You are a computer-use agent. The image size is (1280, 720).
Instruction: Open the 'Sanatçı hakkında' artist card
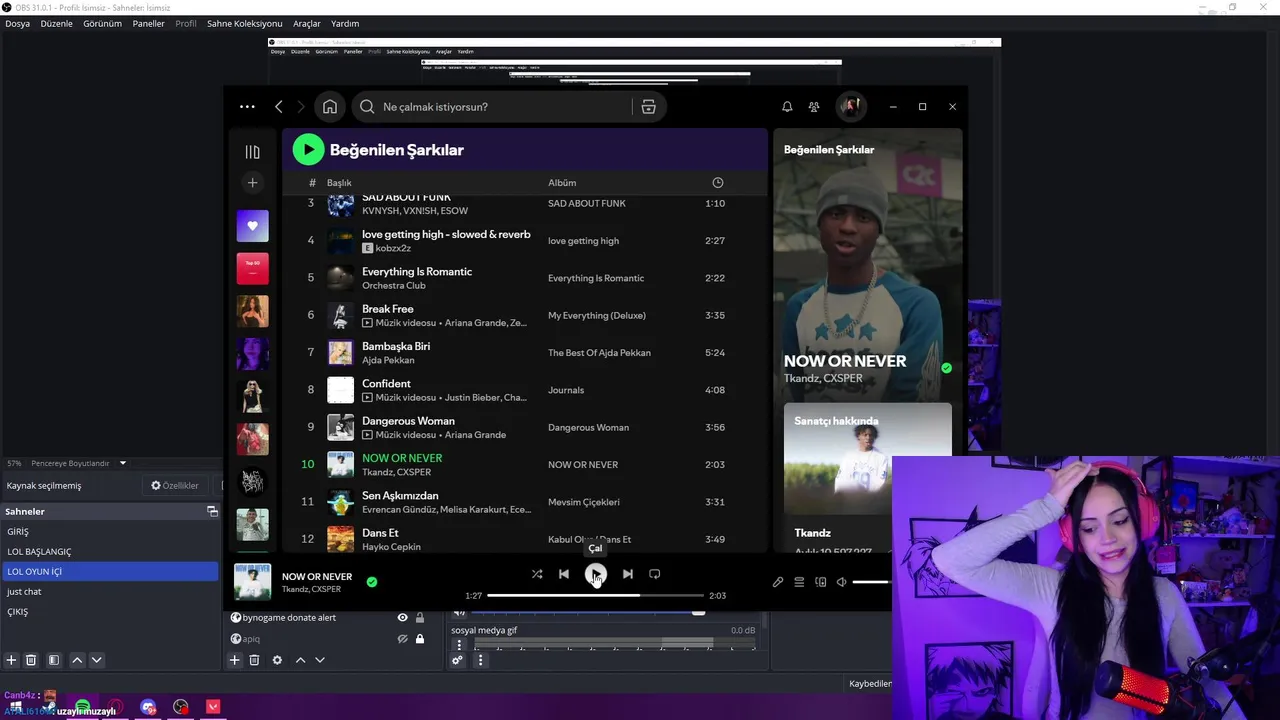click(x=868, y=476)
